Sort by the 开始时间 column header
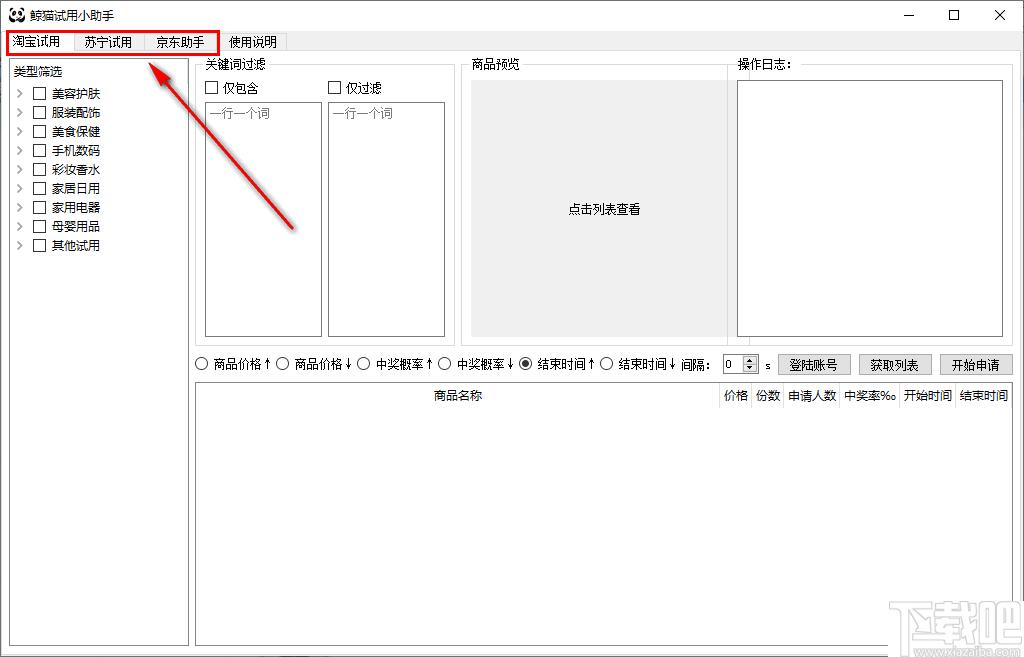This screenshot has height=657, width=1024. tap(927, 395)
